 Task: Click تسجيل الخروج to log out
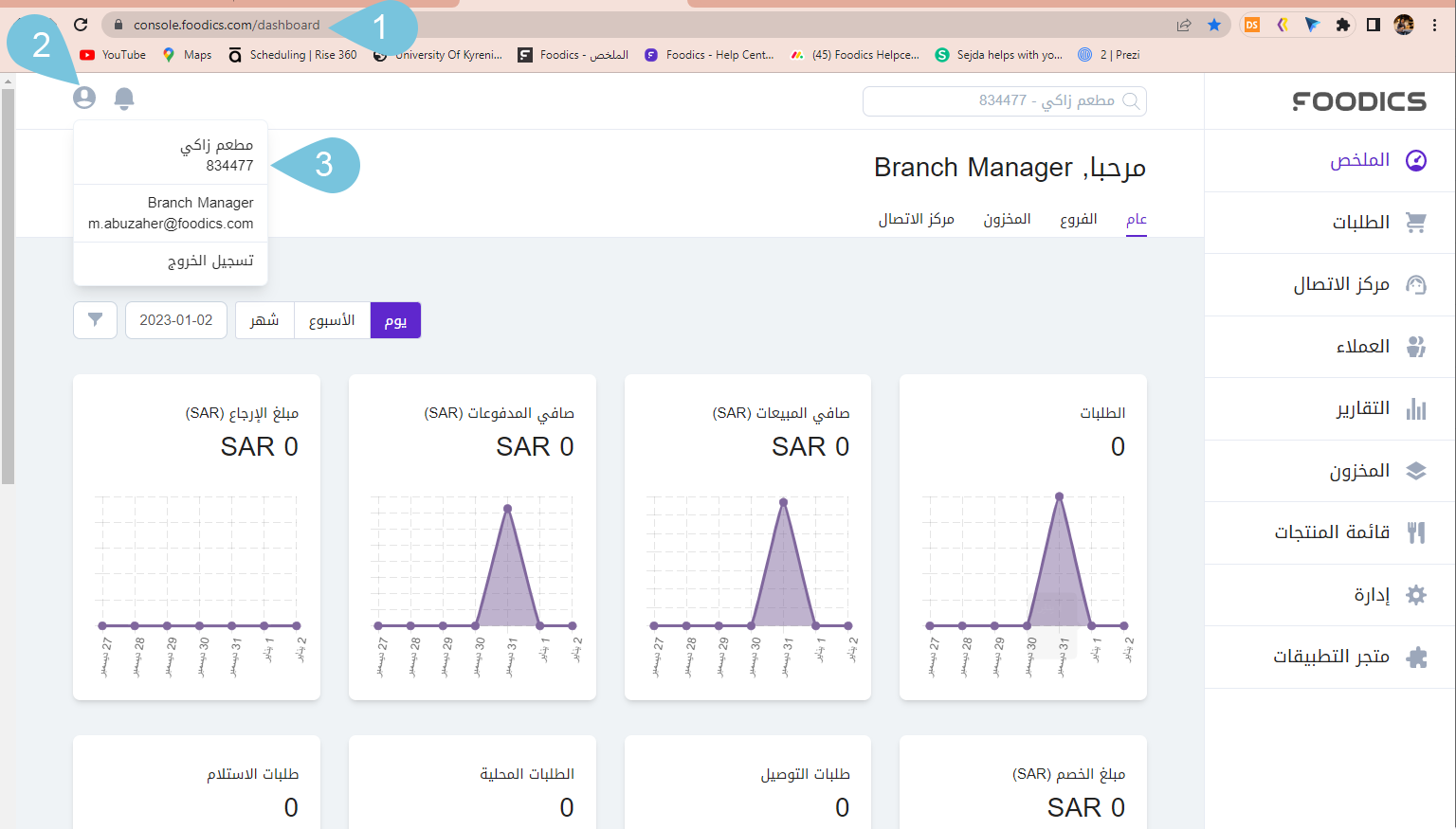[x=210, y=261]
